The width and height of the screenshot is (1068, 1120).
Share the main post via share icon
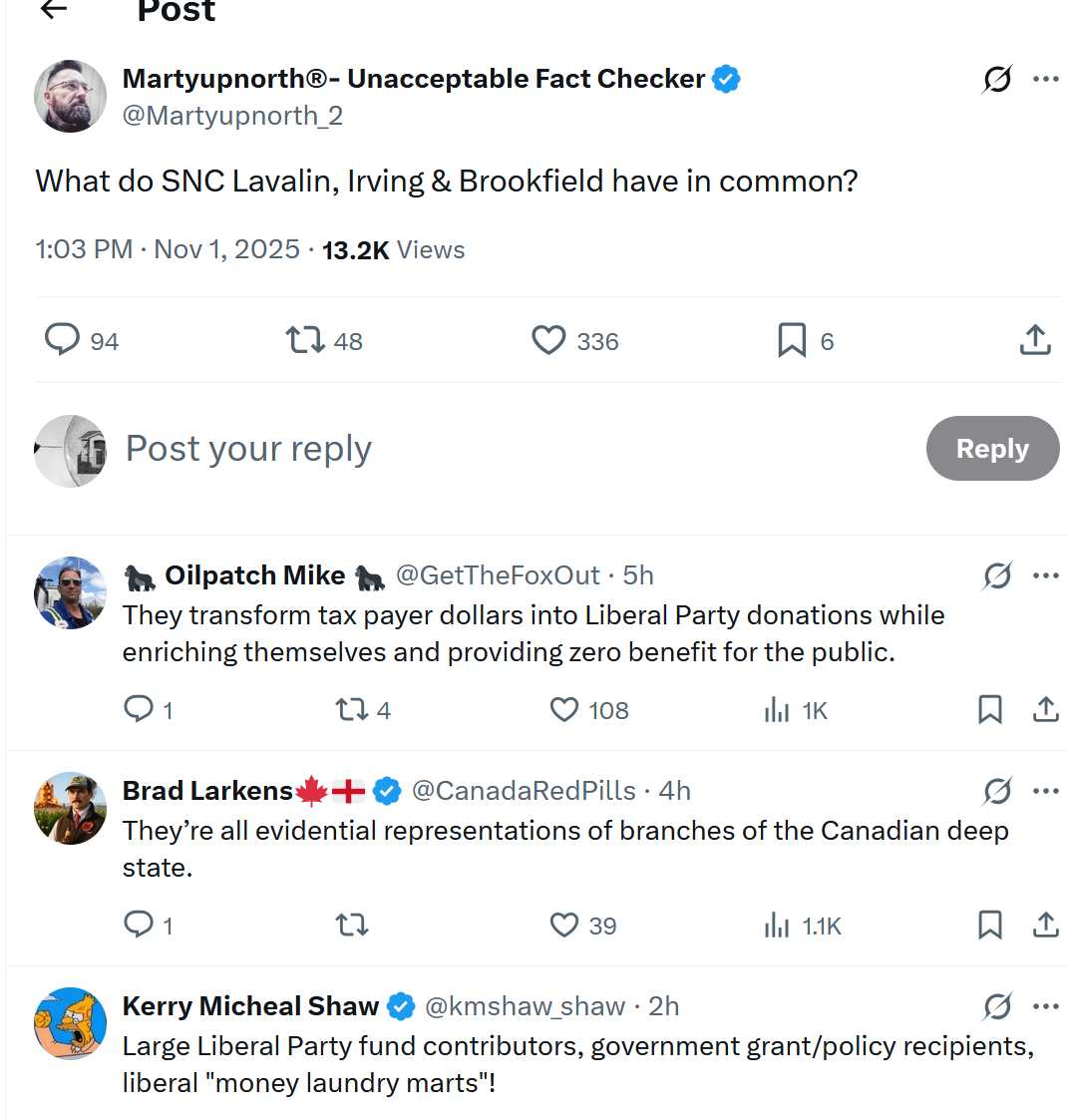[1035, 340]
